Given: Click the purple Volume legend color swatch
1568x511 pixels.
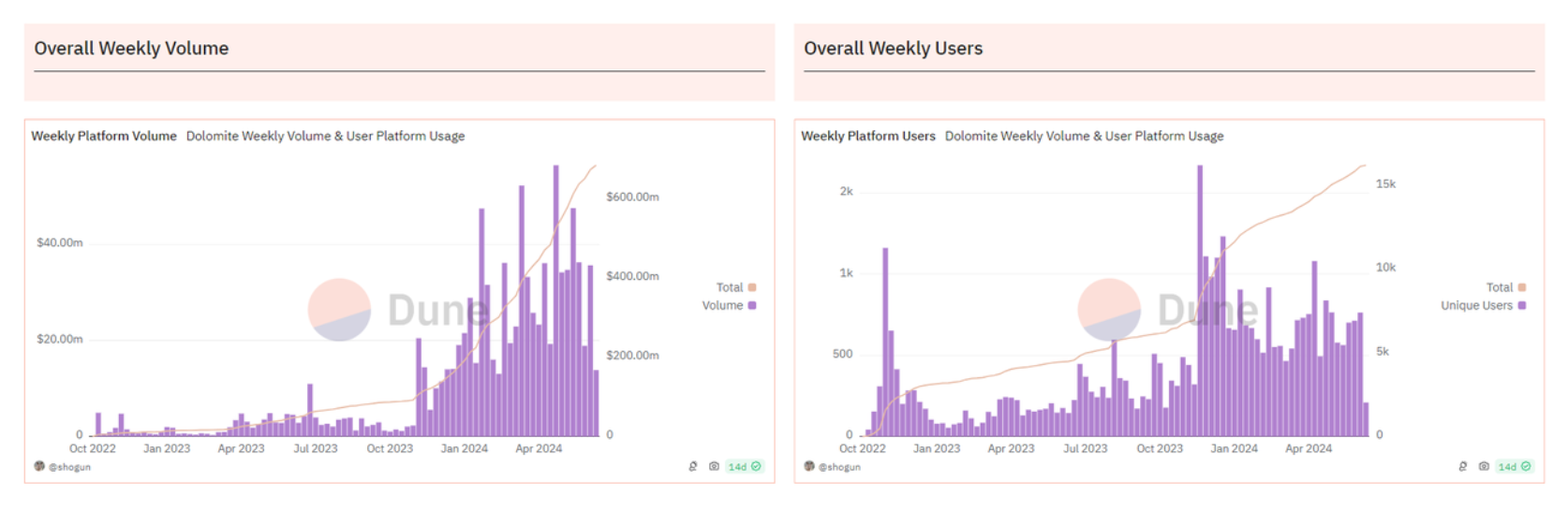Looking at the screenshot, I should click(x=752, y=305).
